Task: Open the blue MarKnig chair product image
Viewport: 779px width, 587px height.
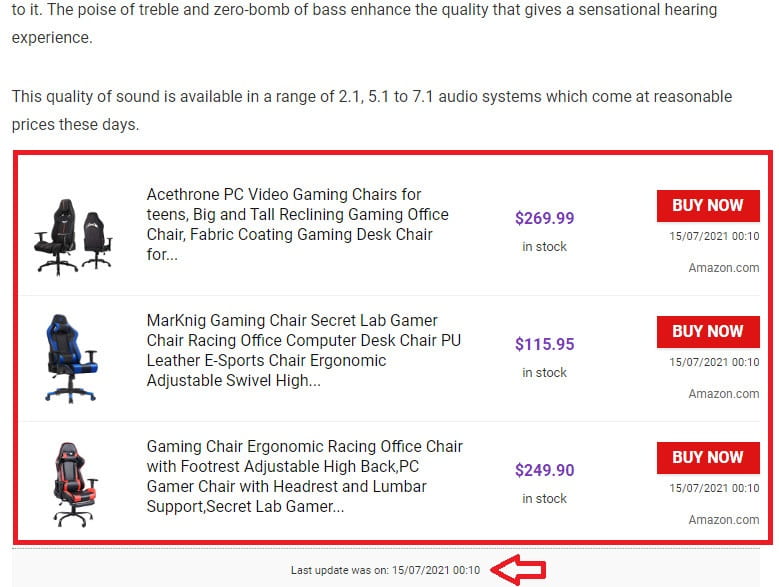Action: (x=70, y=358)
